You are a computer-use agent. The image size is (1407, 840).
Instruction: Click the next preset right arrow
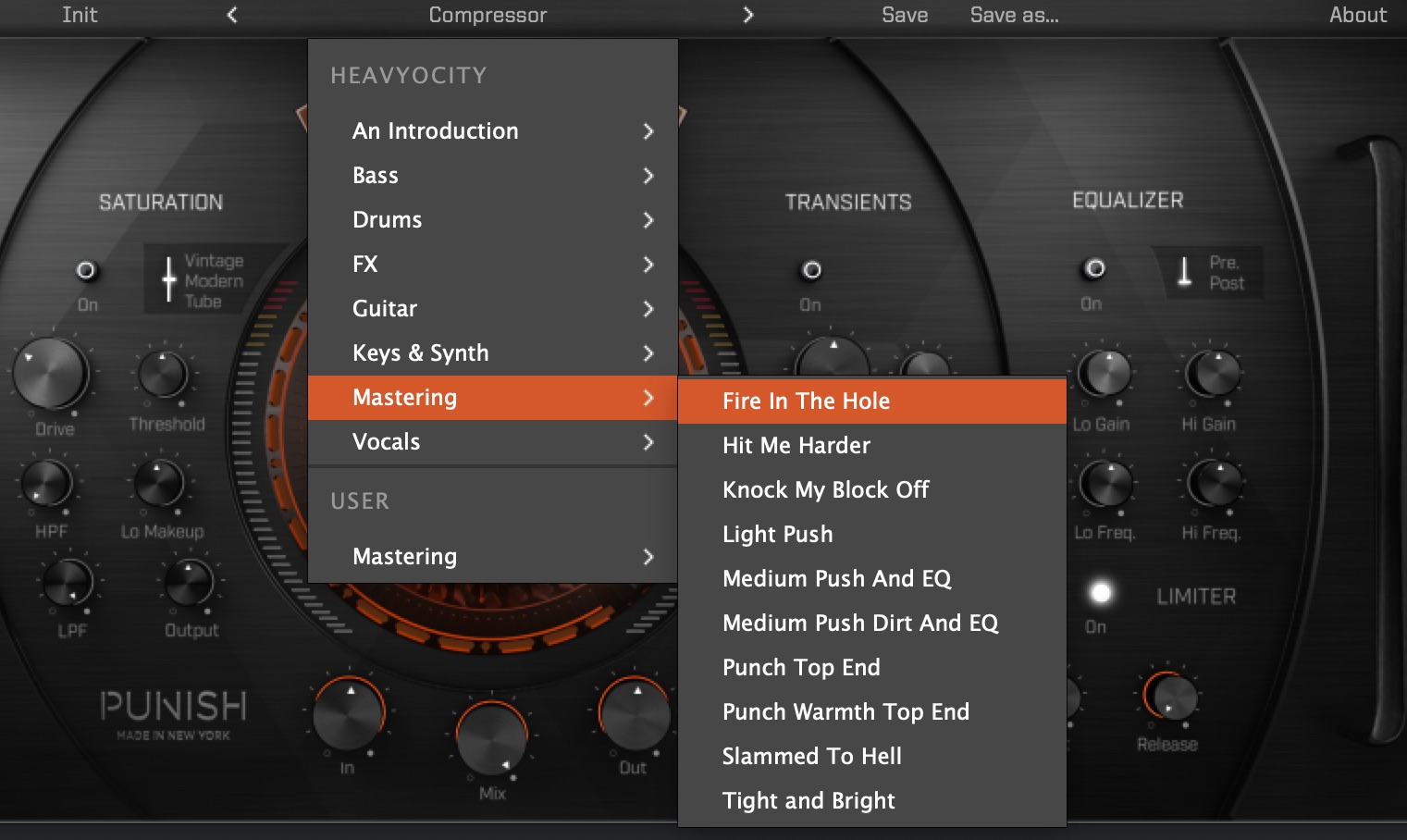[x=747, y=15]
